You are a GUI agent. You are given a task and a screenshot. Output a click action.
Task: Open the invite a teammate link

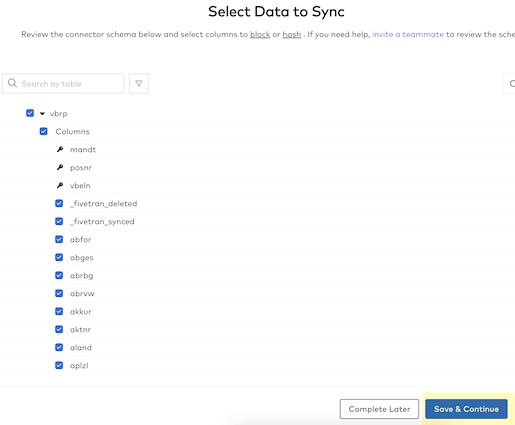[x=408, y=34]
